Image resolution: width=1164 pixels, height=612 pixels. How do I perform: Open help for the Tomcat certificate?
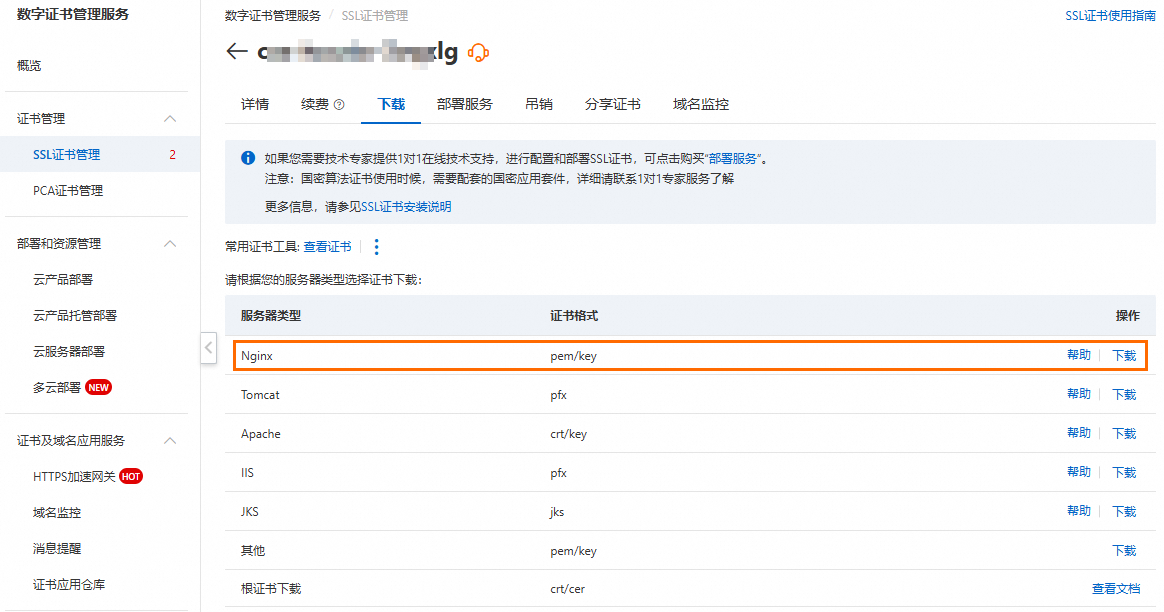tap(1078, 394)
